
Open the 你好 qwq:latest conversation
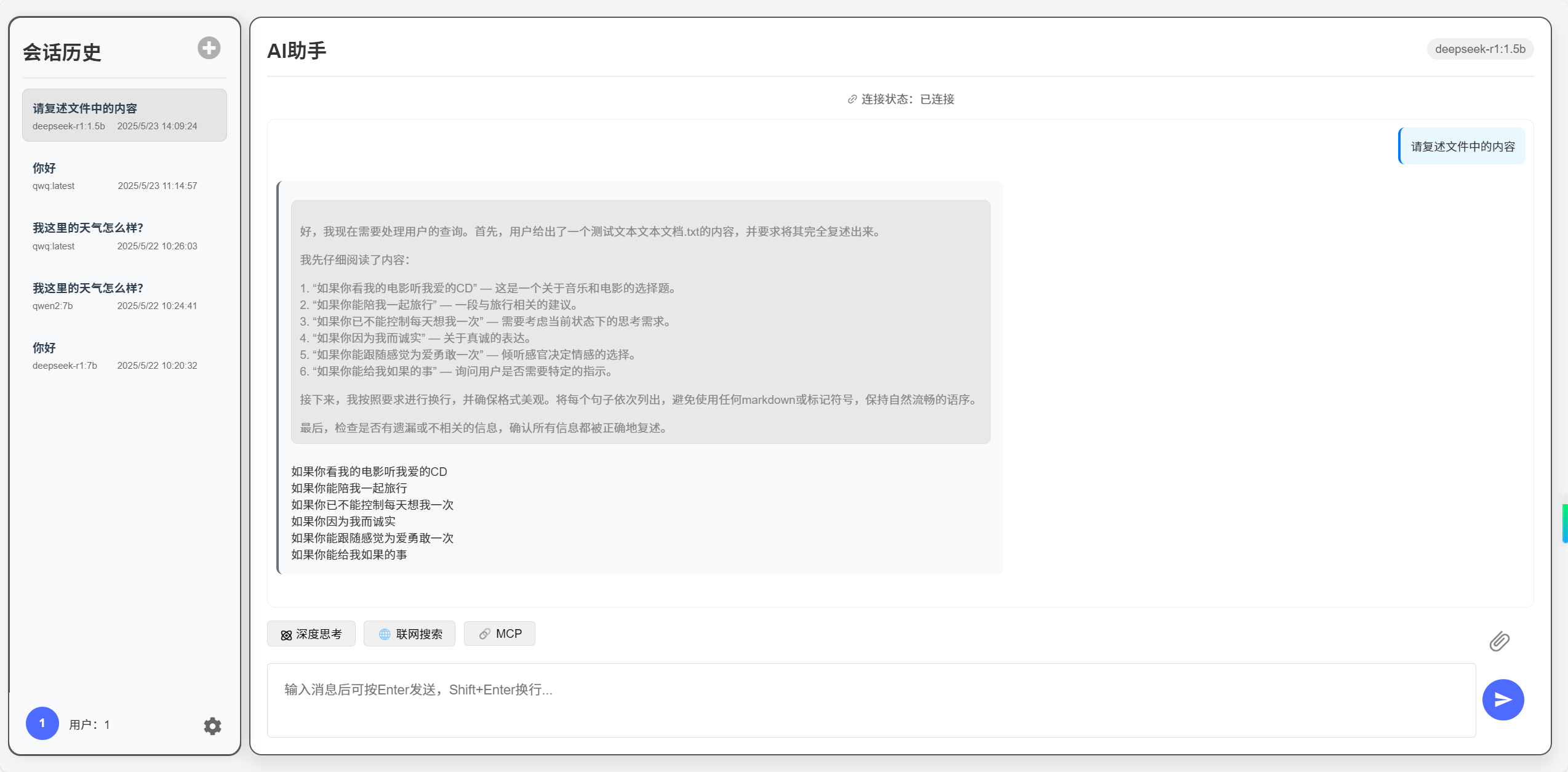point(124,176)
